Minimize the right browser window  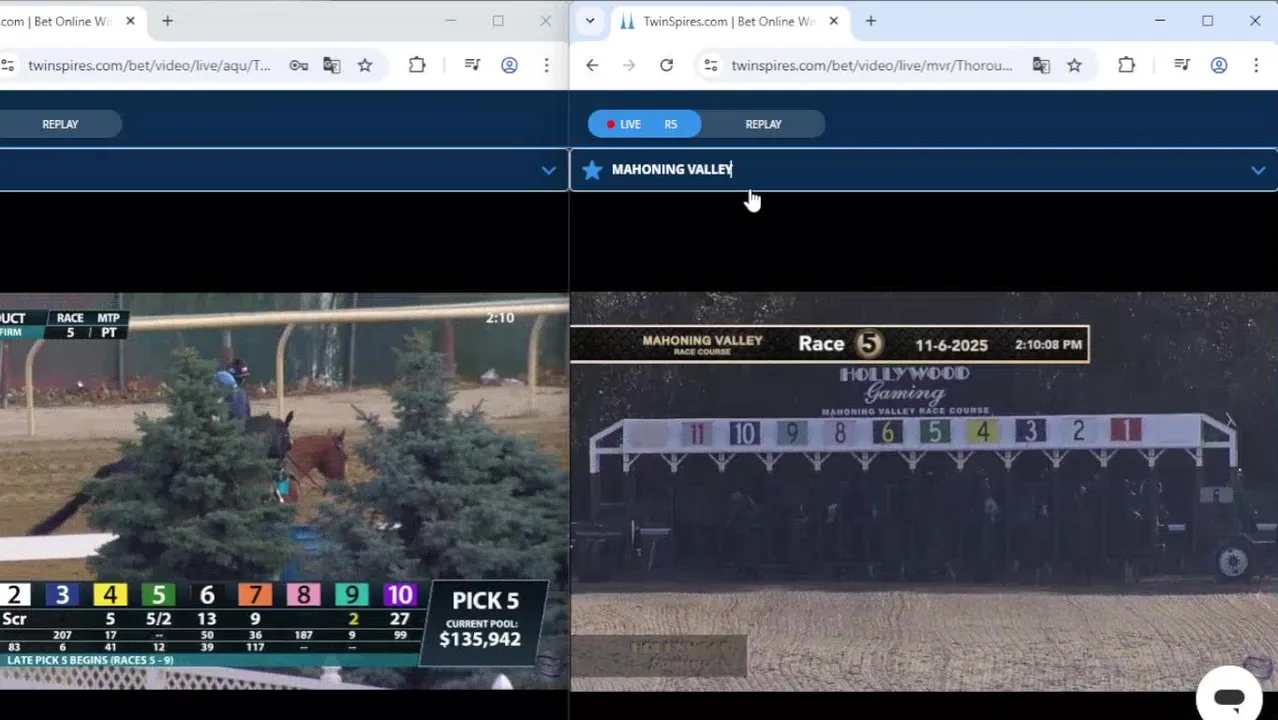pyautogui.click(x=1160, y=21)
